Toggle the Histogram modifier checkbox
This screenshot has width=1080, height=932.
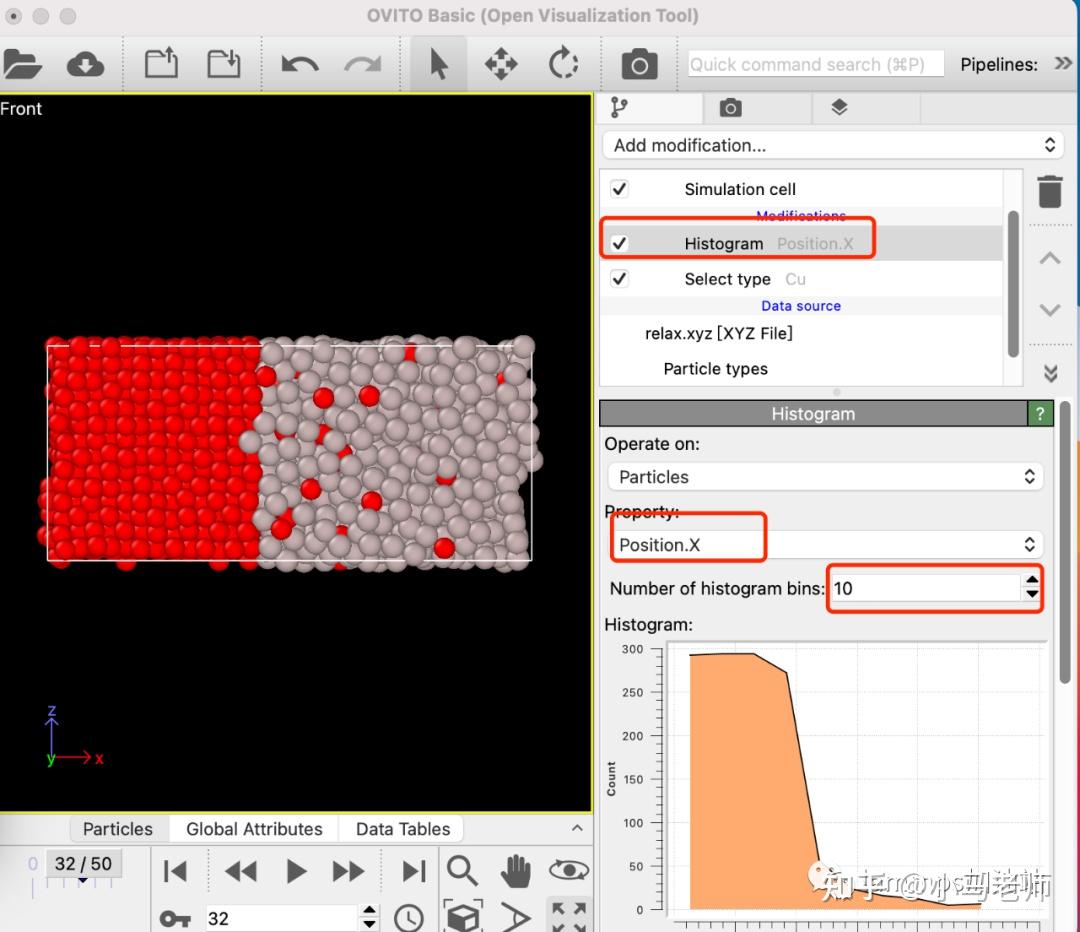pos(619,243)
